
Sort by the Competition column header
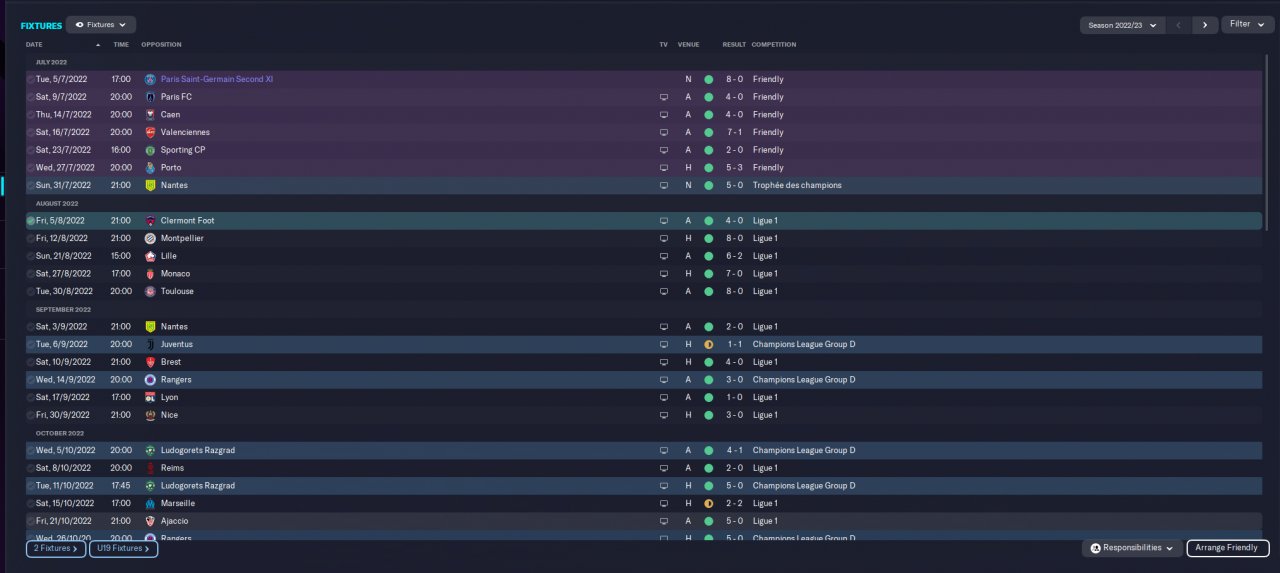point(773,45)
